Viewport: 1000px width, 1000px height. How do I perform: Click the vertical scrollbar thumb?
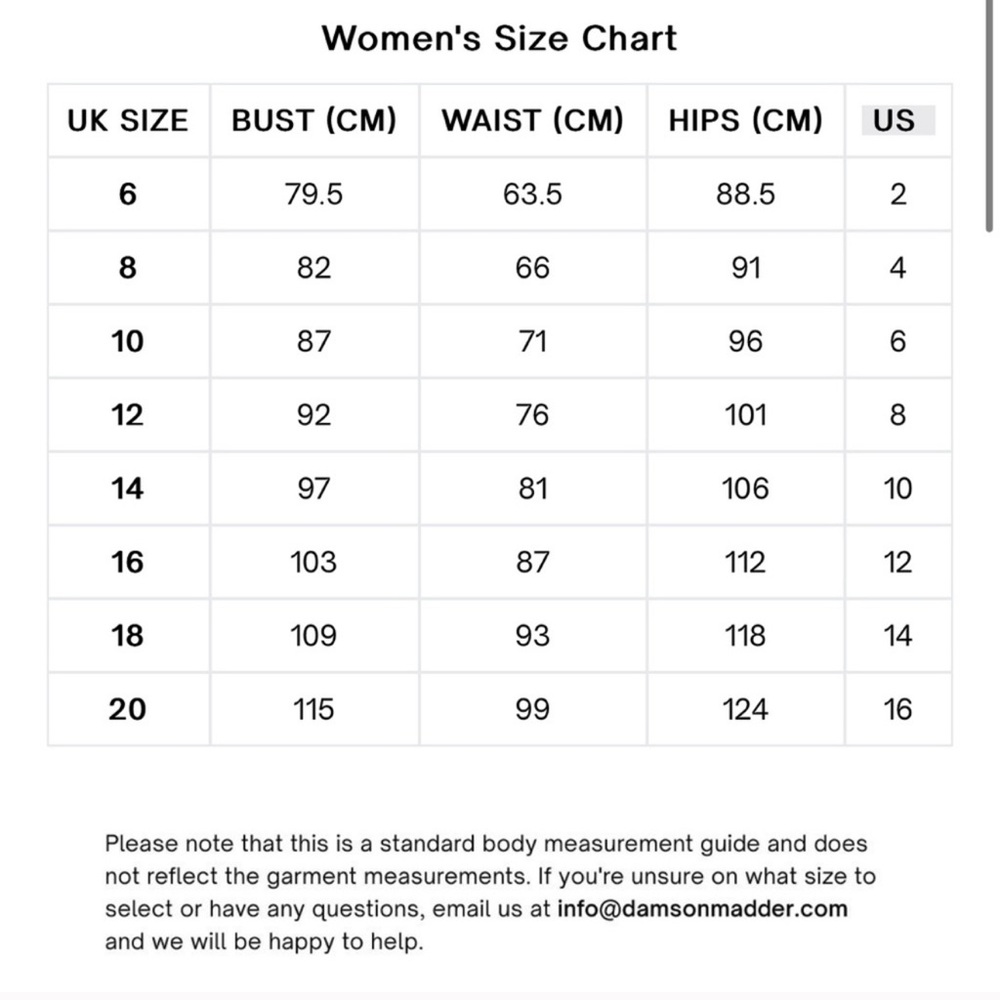(989, 116)
